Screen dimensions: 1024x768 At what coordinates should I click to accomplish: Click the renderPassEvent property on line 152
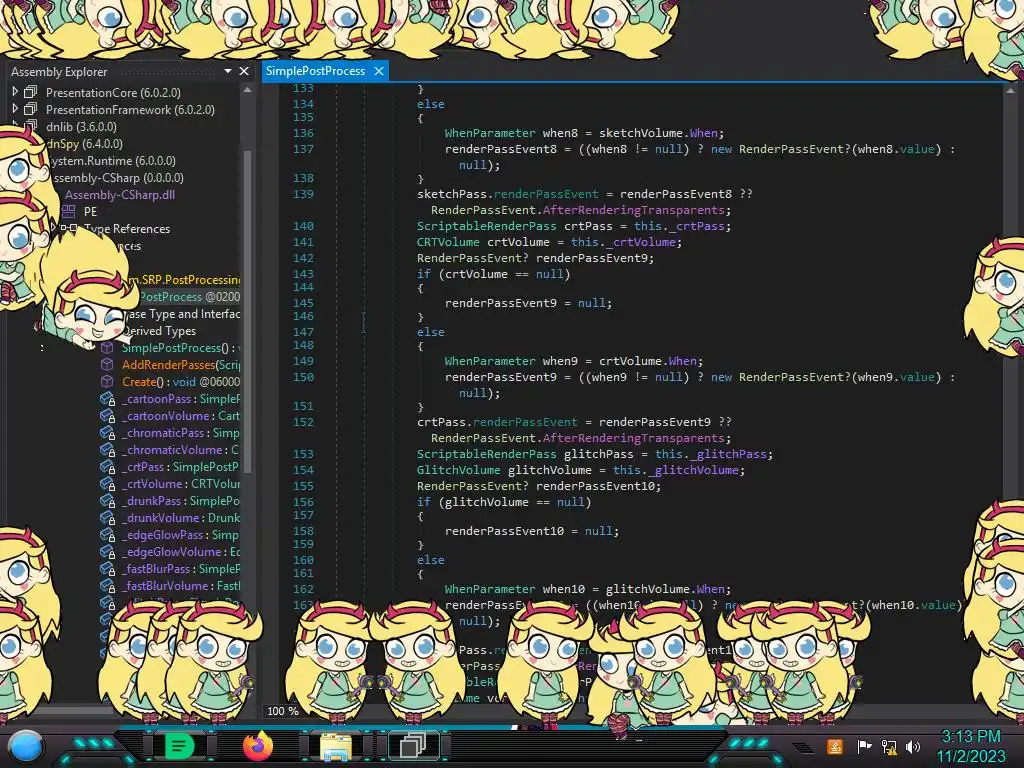[x=525, y=422]
